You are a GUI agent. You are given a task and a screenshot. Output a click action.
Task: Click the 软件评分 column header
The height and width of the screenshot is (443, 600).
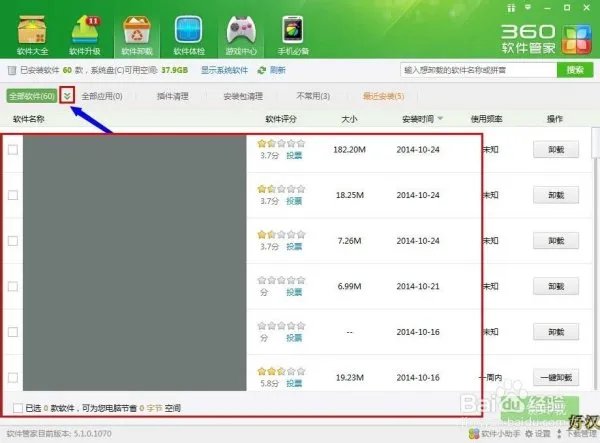(x=281, y=119)
